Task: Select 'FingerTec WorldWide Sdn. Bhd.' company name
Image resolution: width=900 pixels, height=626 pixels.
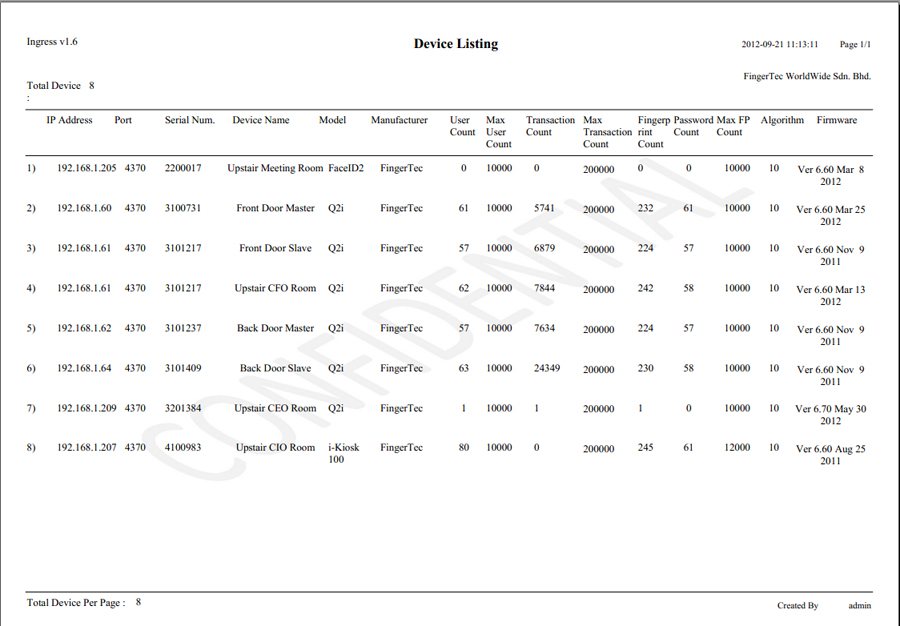Action: pyautogui.click(x=807, y=76)
